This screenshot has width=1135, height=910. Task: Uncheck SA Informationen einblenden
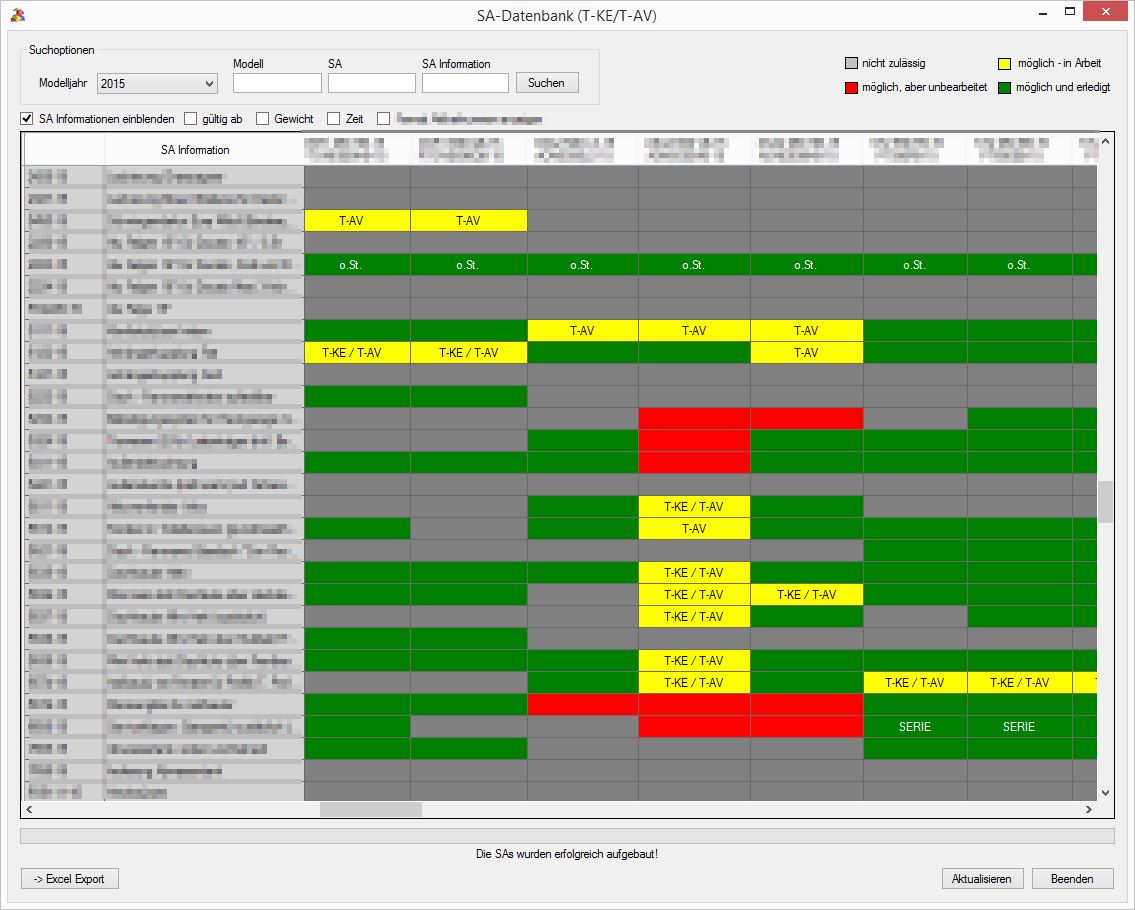[x=27, y=119]
